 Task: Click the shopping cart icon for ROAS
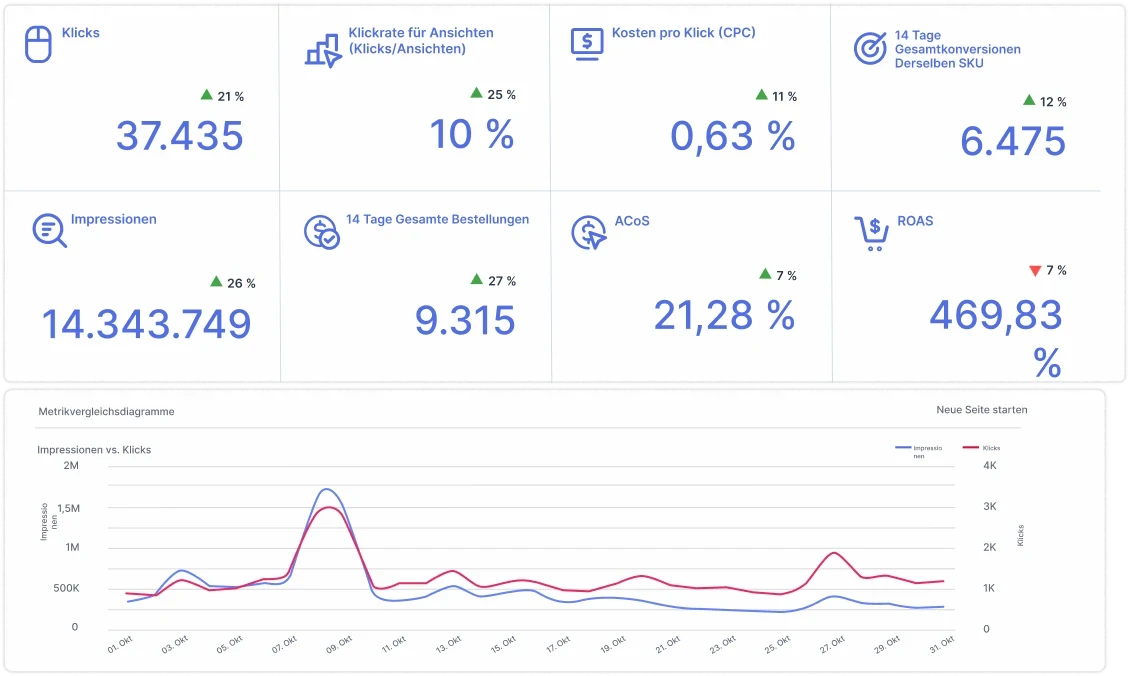pyautogui.click(x=871, y=230)
